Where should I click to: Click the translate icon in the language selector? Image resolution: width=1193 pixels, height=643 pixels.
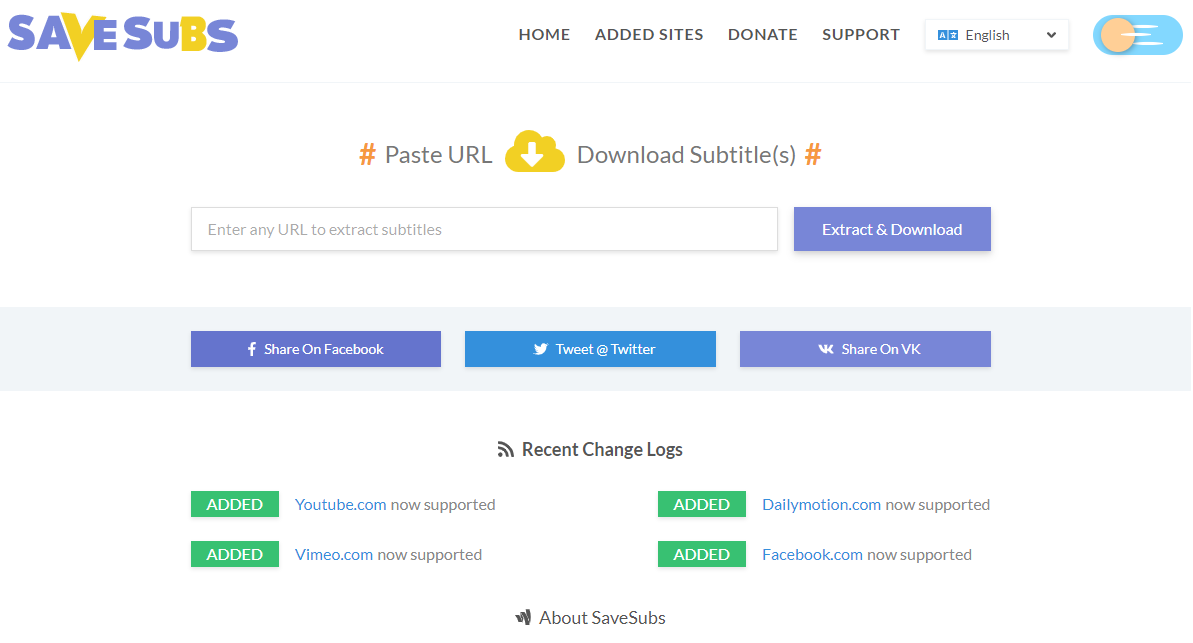(947, 34)
